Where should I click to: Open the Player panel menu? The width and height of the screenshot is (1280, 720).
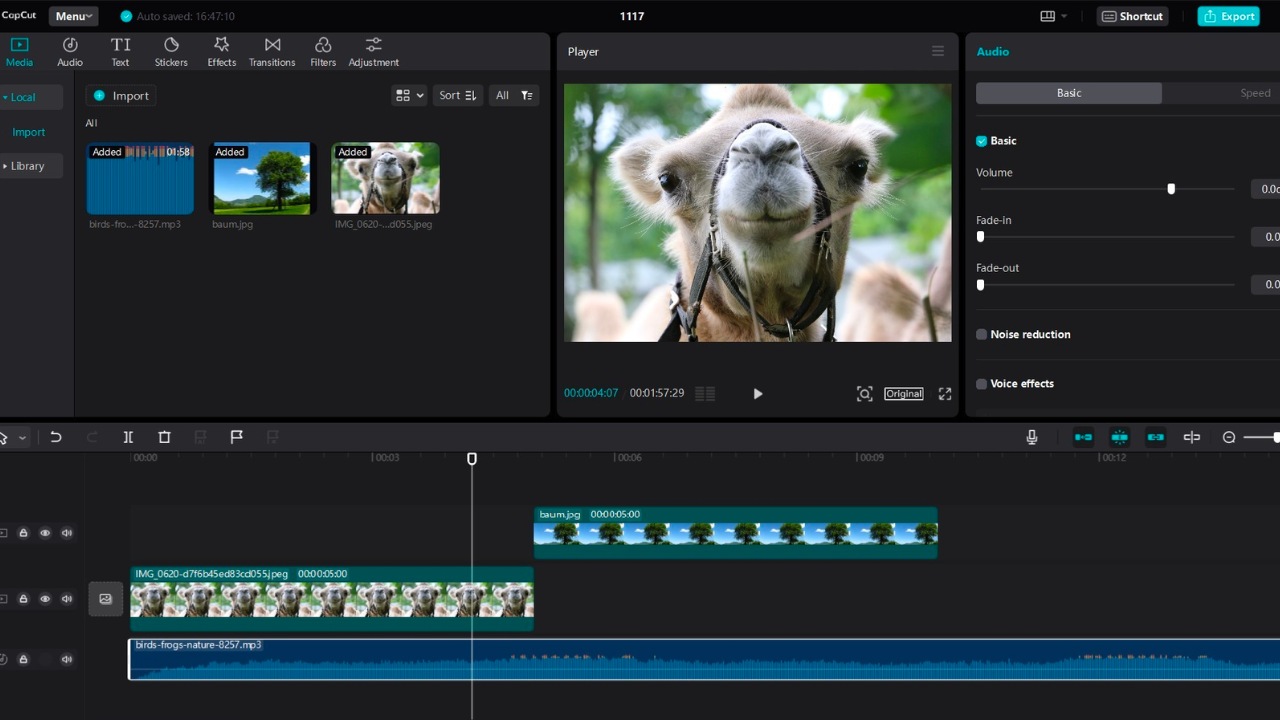pos(938,51)
